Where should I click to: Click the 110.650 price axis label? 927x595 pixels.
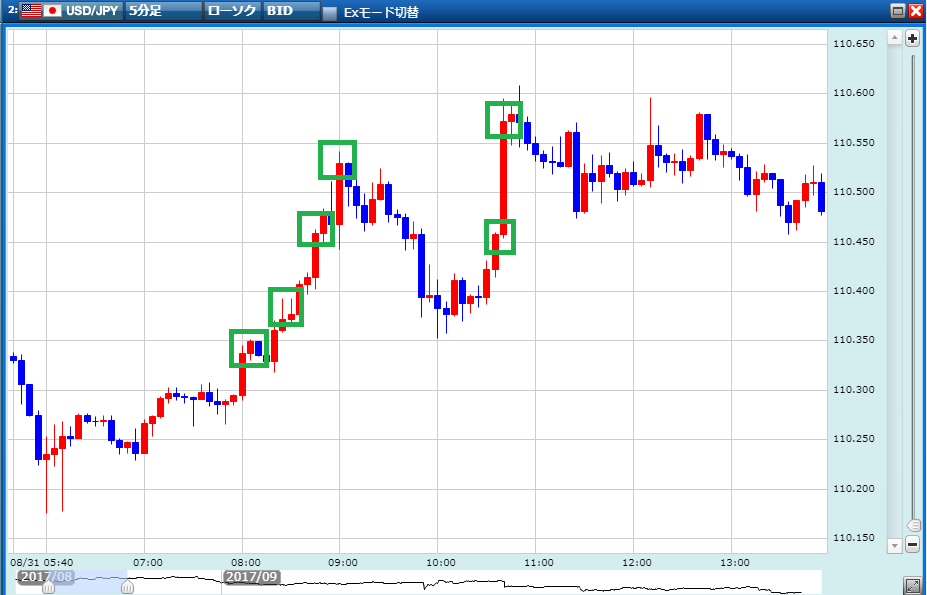pos(853,44)
